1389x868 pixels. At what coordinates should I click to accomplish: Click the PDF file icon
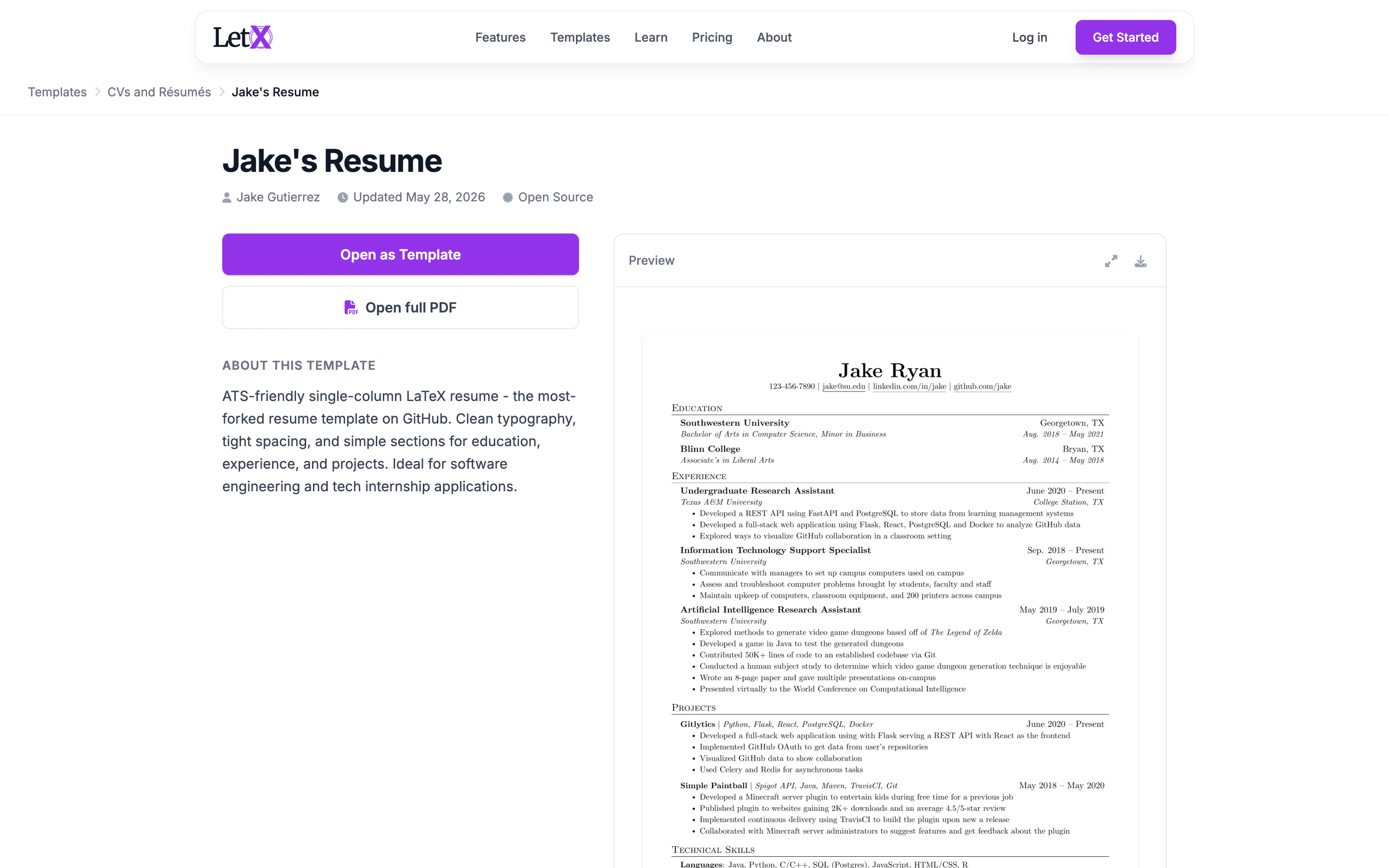(351, 308)
